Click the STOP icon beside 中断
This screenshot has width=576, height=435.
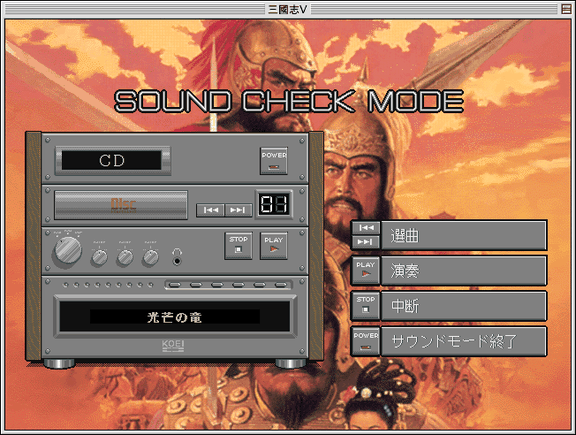coord(366,306)
